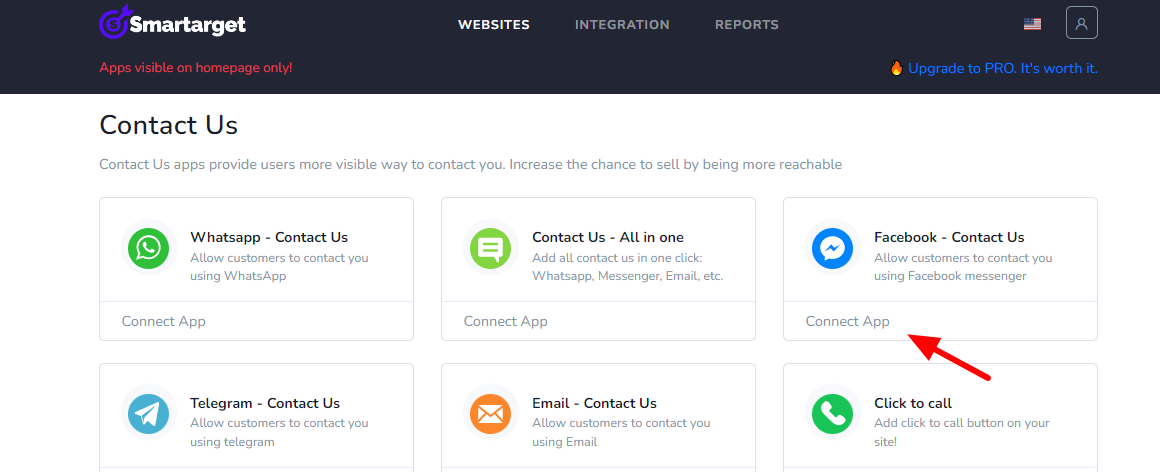Image resolution: width=1160 pixels, height=472 pixels.
Task: Click 'Add click to call button' description
Action: pos(962,433)
